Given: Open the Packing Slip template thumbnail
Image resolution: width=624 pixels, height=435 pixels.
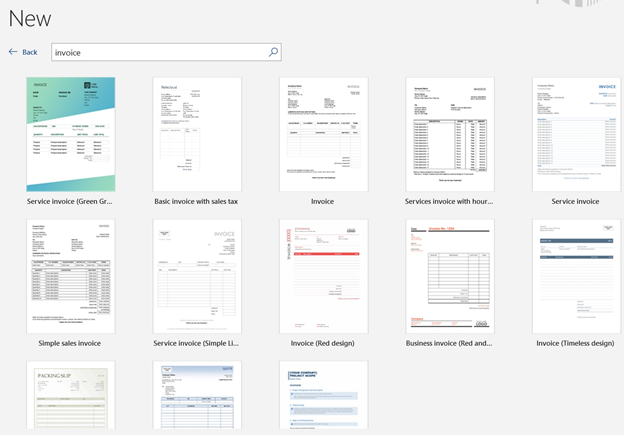Looking at the screenshot, I should pyautogui.click(x=71, y=395).
